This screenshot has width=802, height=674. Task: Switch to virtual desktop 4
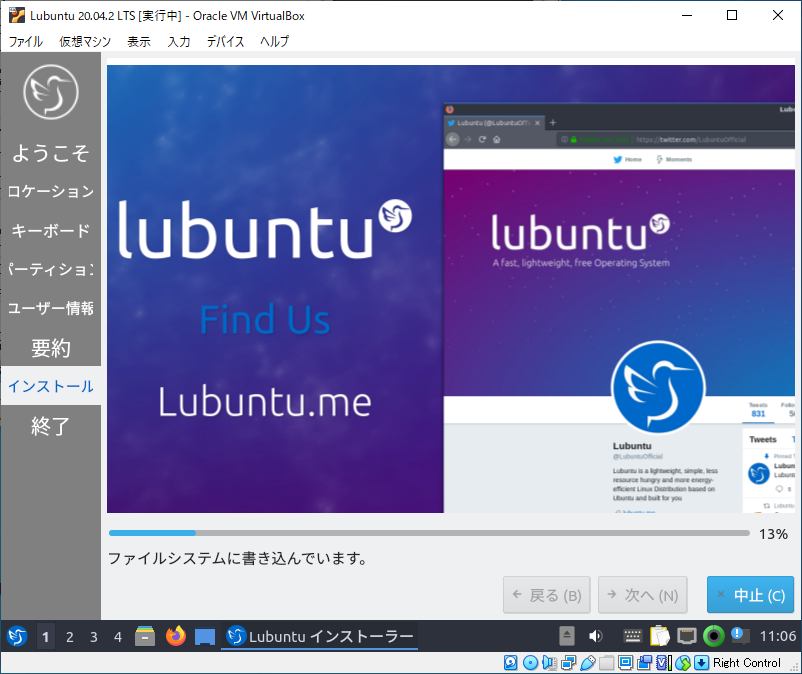click(118, 637)
